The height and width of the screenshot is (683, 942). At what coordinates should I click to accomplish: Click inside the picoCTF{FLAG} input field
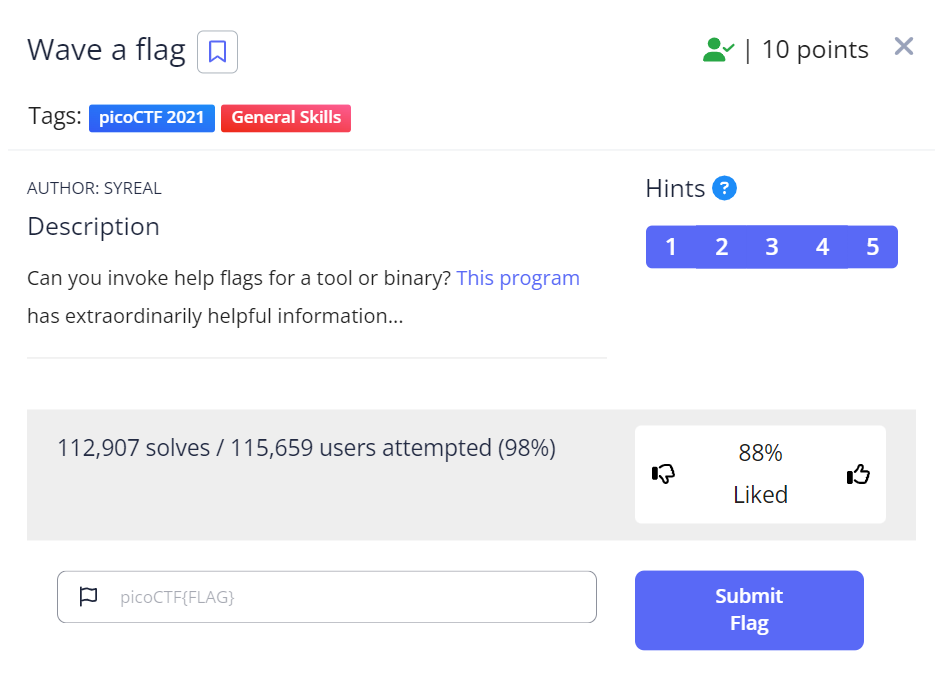click(x=327, y=596)
